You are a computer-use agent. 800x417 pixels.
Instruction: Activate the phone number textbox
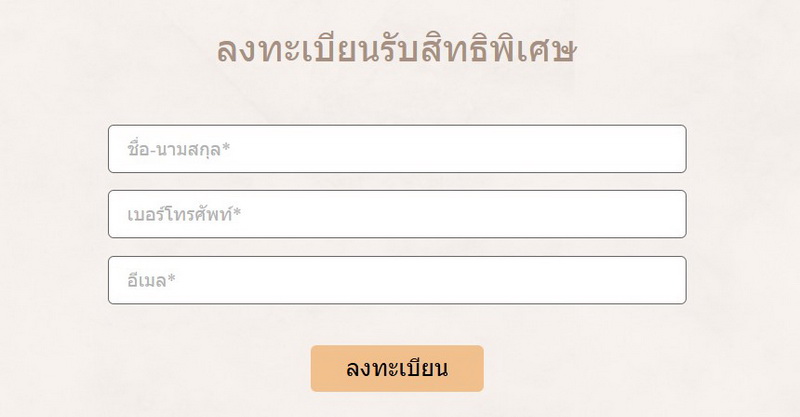(x=397, y=214)
